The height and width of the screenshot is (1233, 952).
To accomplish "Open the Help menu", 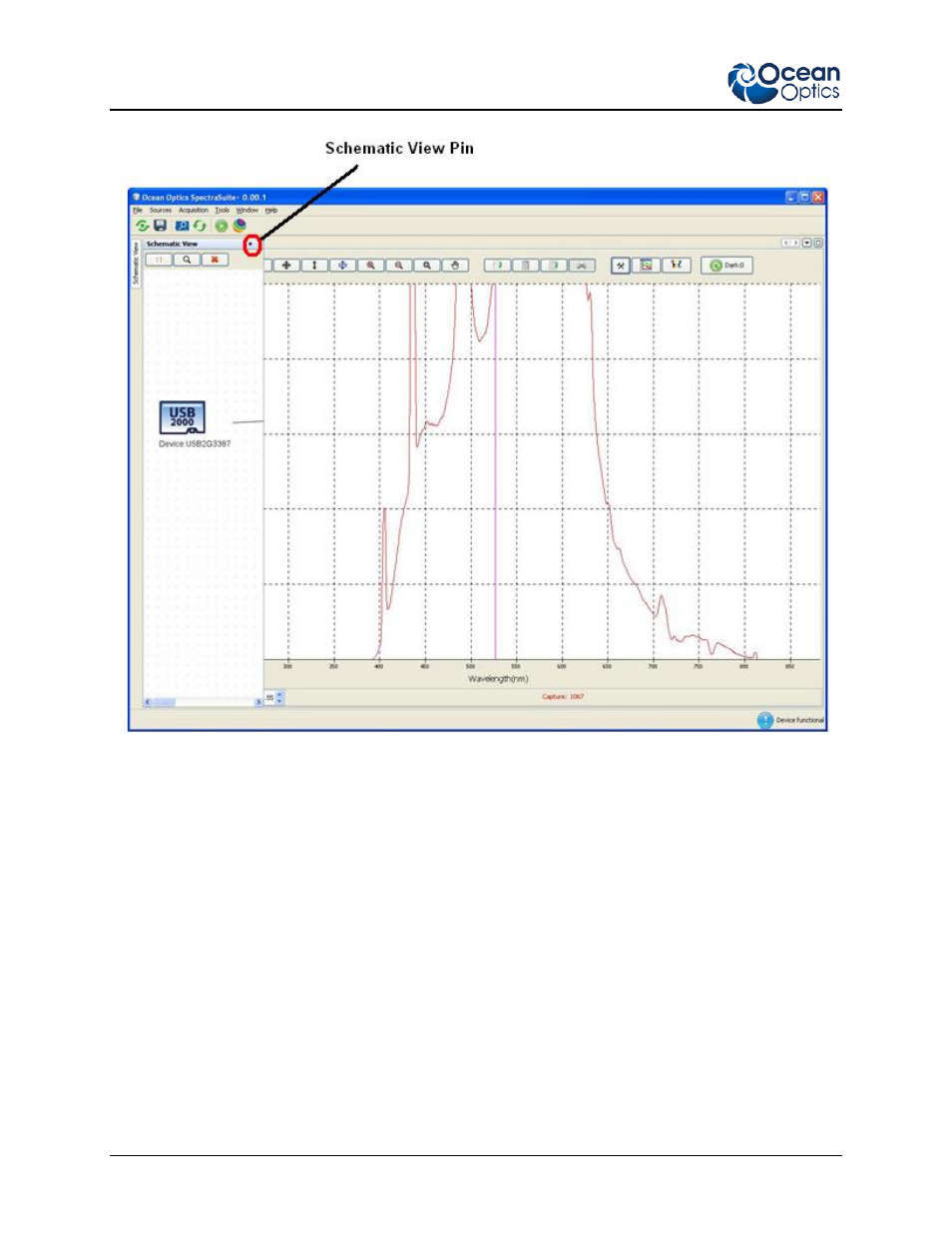I will tap(270, 211).
